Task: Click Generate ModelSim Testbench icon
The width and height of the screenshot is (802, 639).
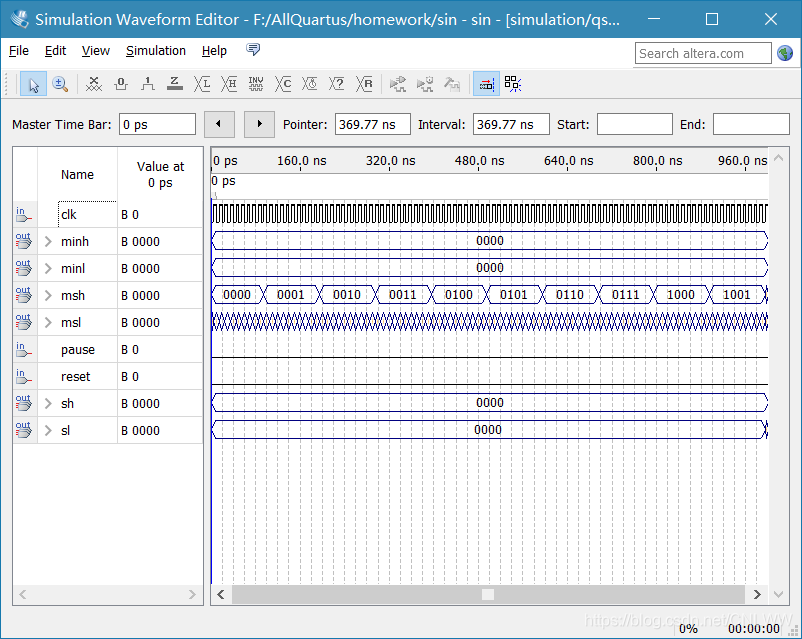Action: 452,84
